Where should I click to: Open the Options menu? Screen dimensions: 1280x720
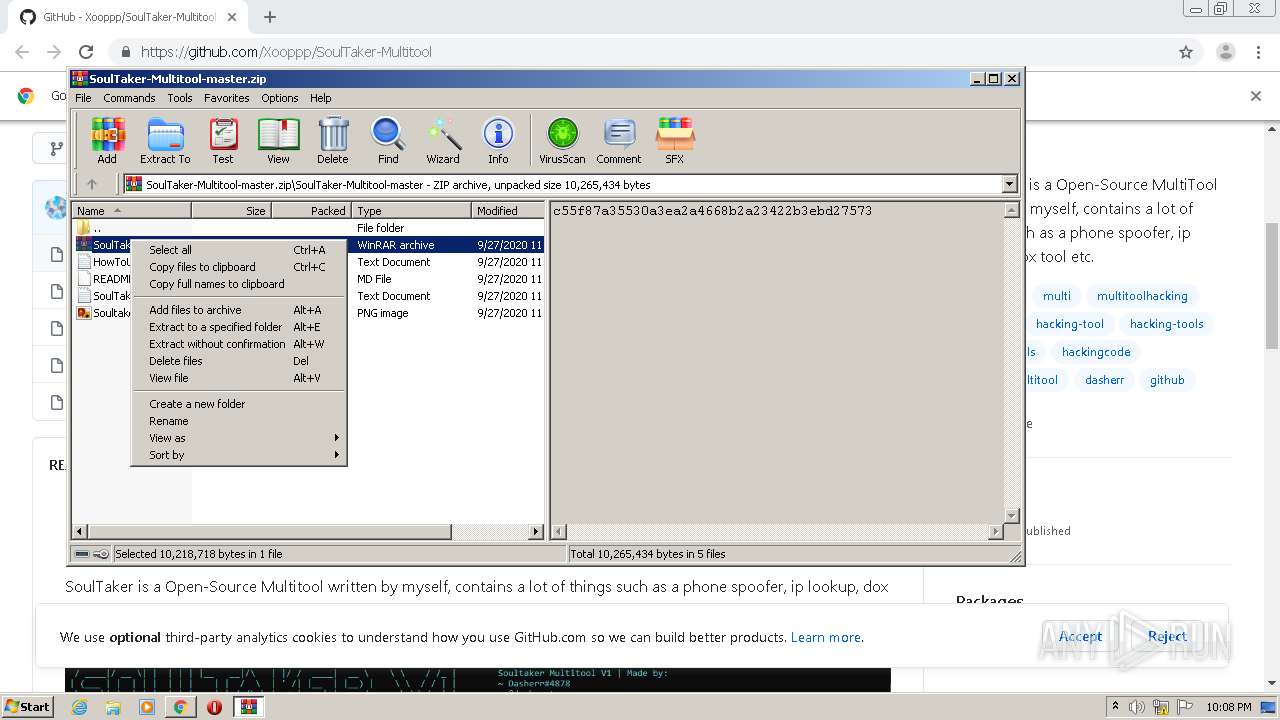coord(280,98)
